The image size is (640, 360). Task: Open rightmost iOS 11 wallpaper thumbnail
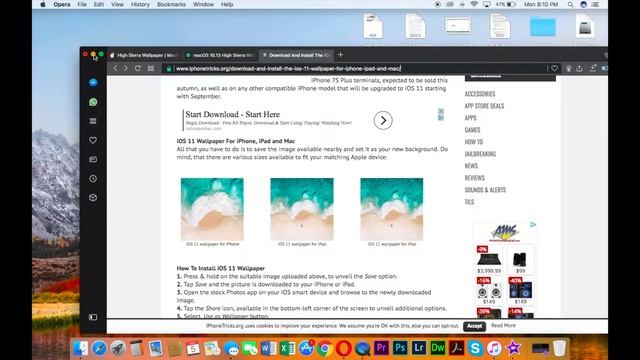(391, 209)
